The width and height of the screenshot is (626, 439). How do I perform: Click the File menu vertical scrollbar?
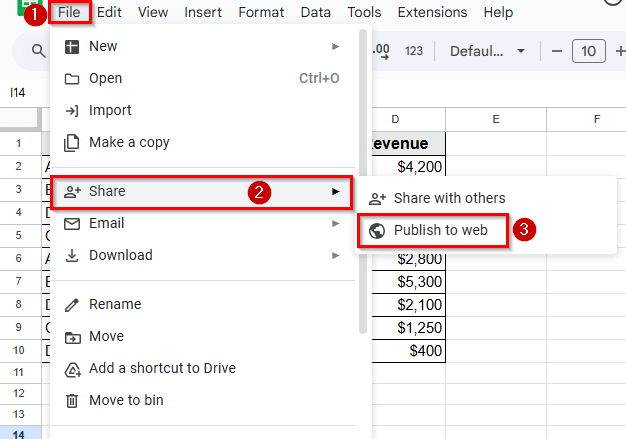(x=363, y=180)
